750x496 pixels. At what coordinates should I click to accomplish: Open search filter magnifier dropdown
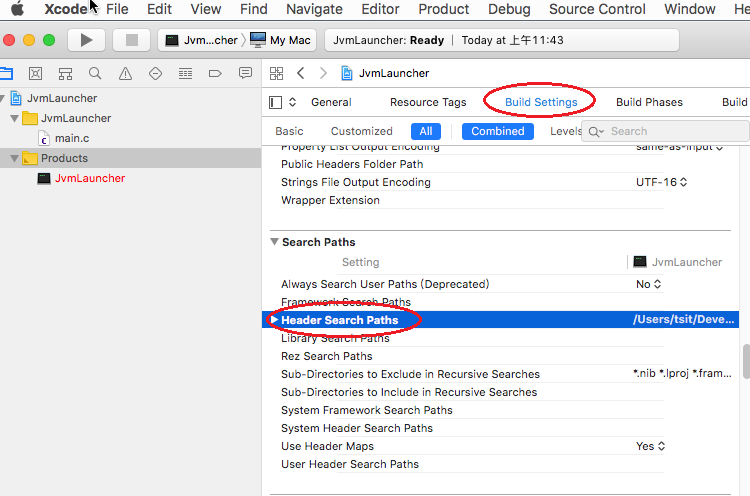pos(596,132)
